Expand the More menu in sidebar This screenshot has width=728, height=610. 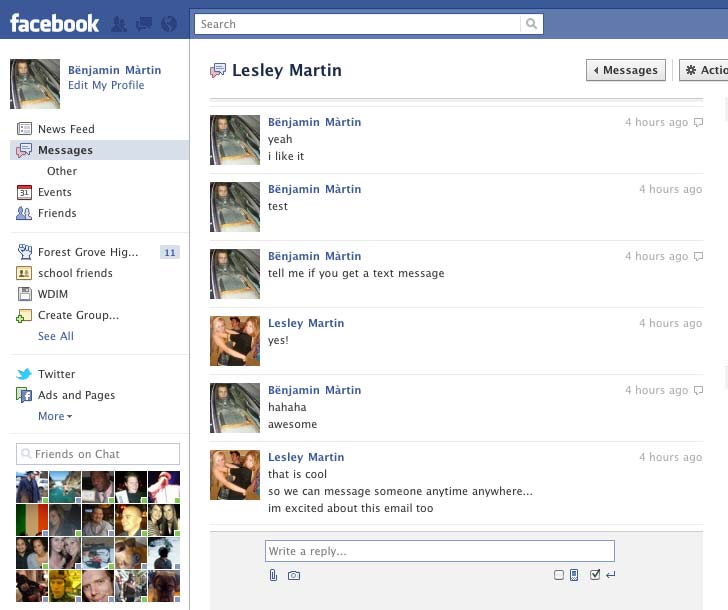click(55, 416)
